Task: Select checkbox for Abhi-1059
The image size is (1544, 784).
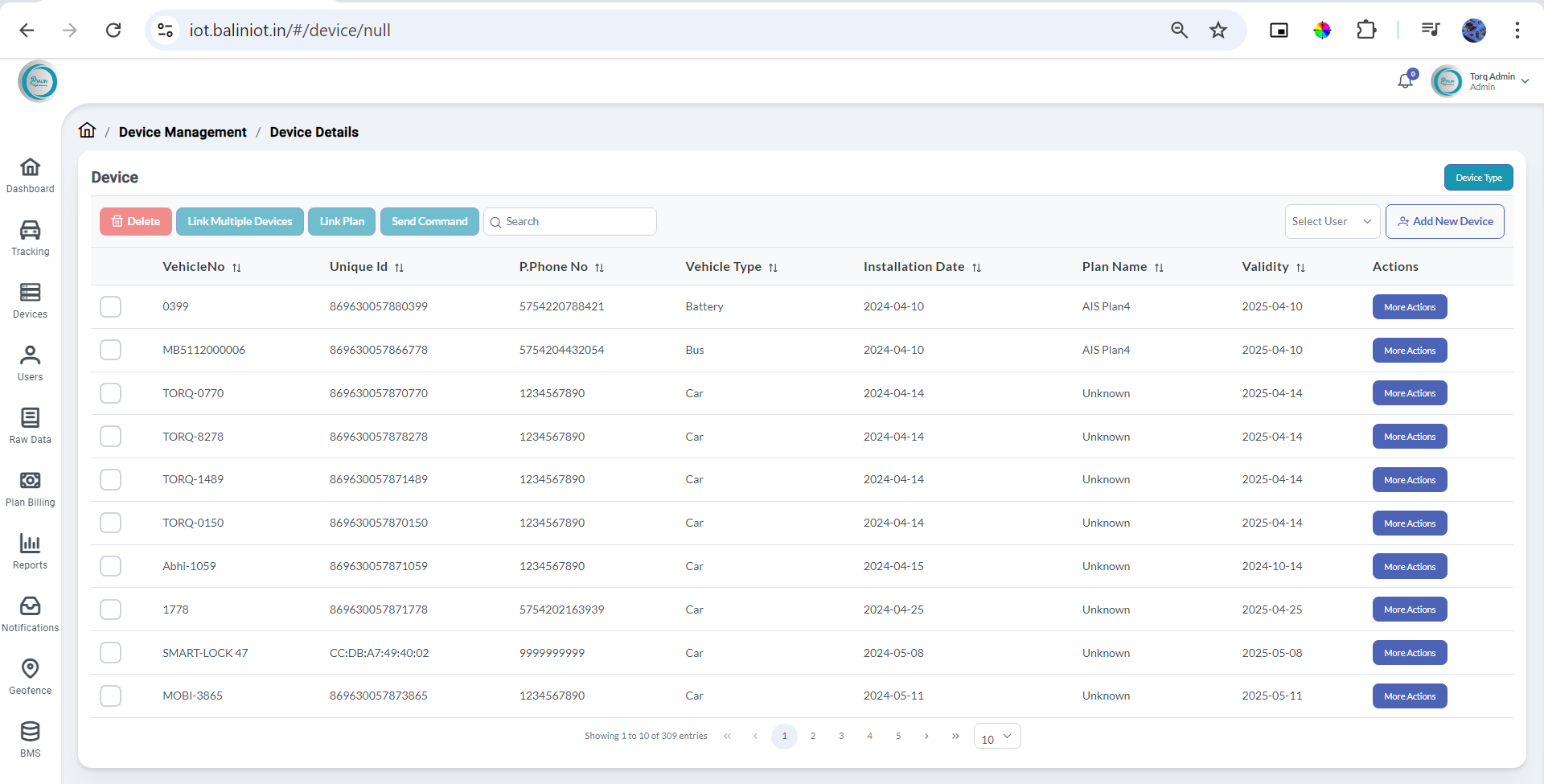Action: point(110,566)
